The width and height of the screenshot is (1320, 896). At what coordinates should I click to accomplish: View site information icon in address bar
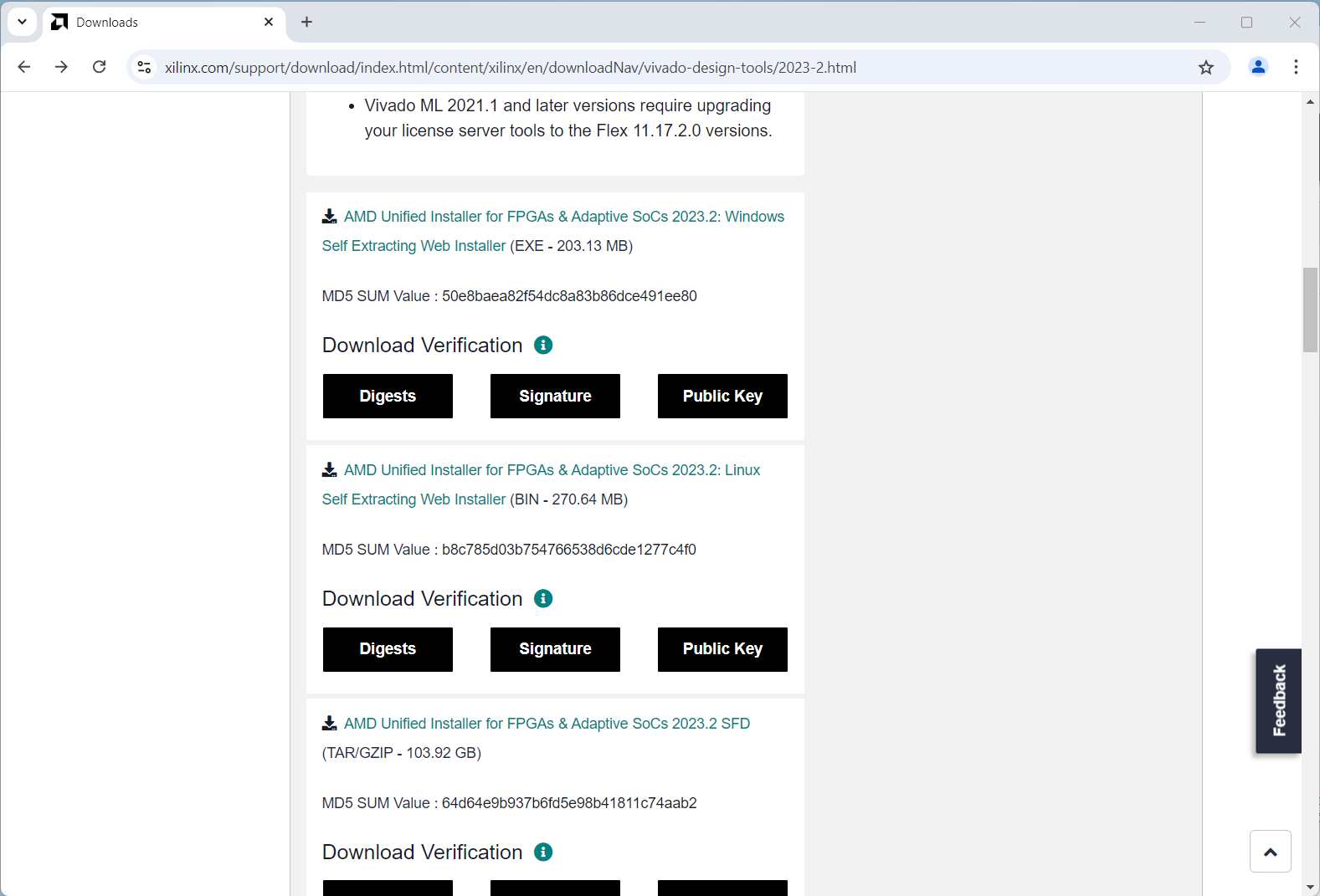tap(145, 68)
